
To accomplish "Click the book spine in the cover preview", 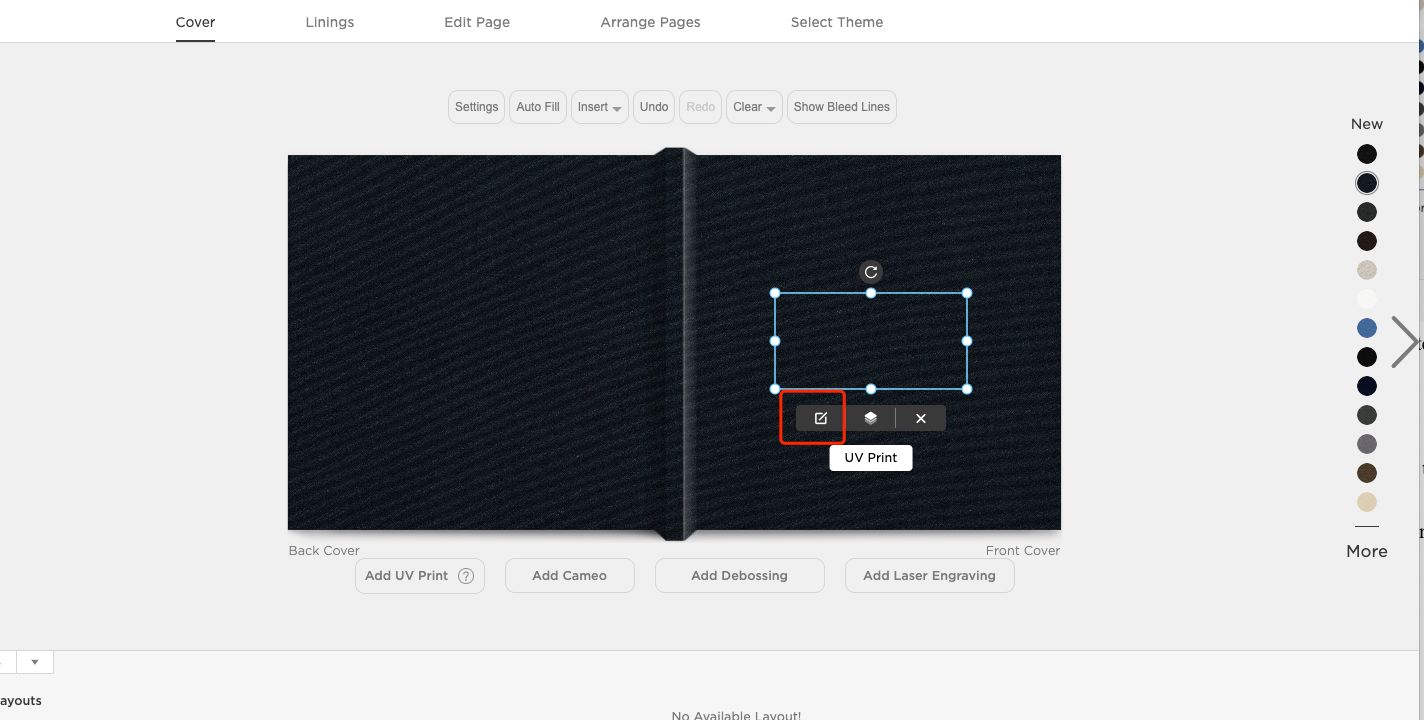I will (675, 344).
